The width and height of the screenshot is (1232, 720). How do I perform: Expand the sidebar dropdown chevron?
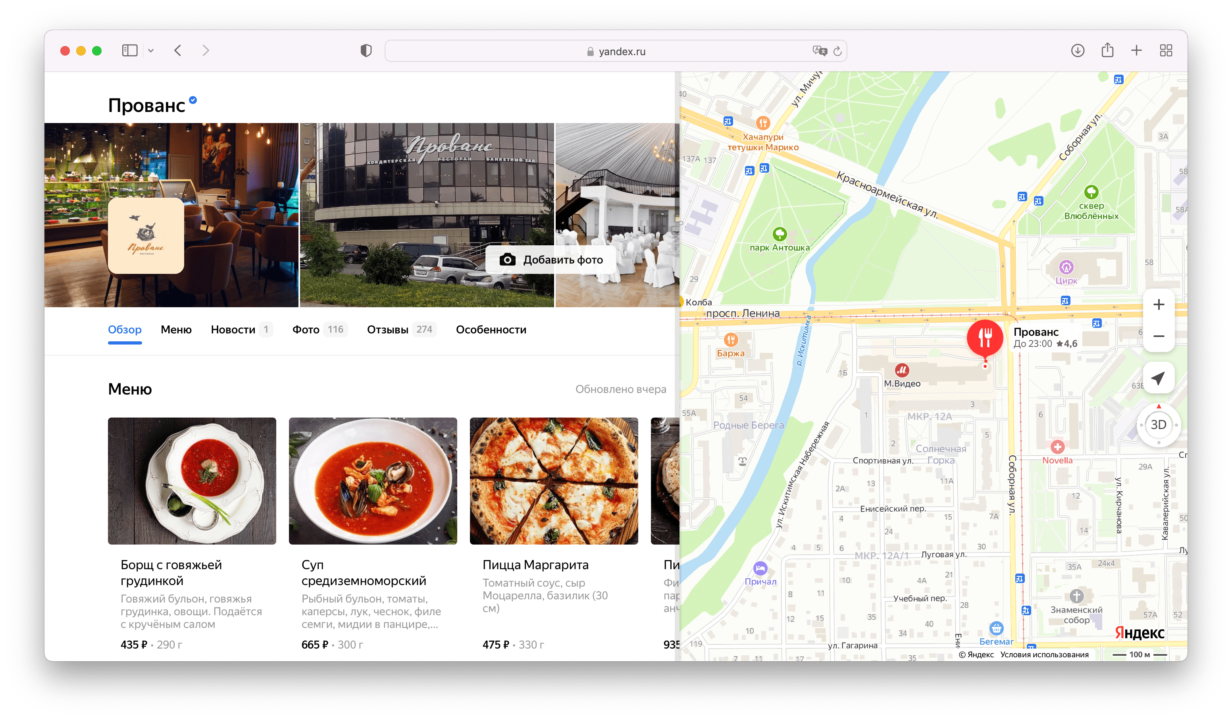(151, 50)
